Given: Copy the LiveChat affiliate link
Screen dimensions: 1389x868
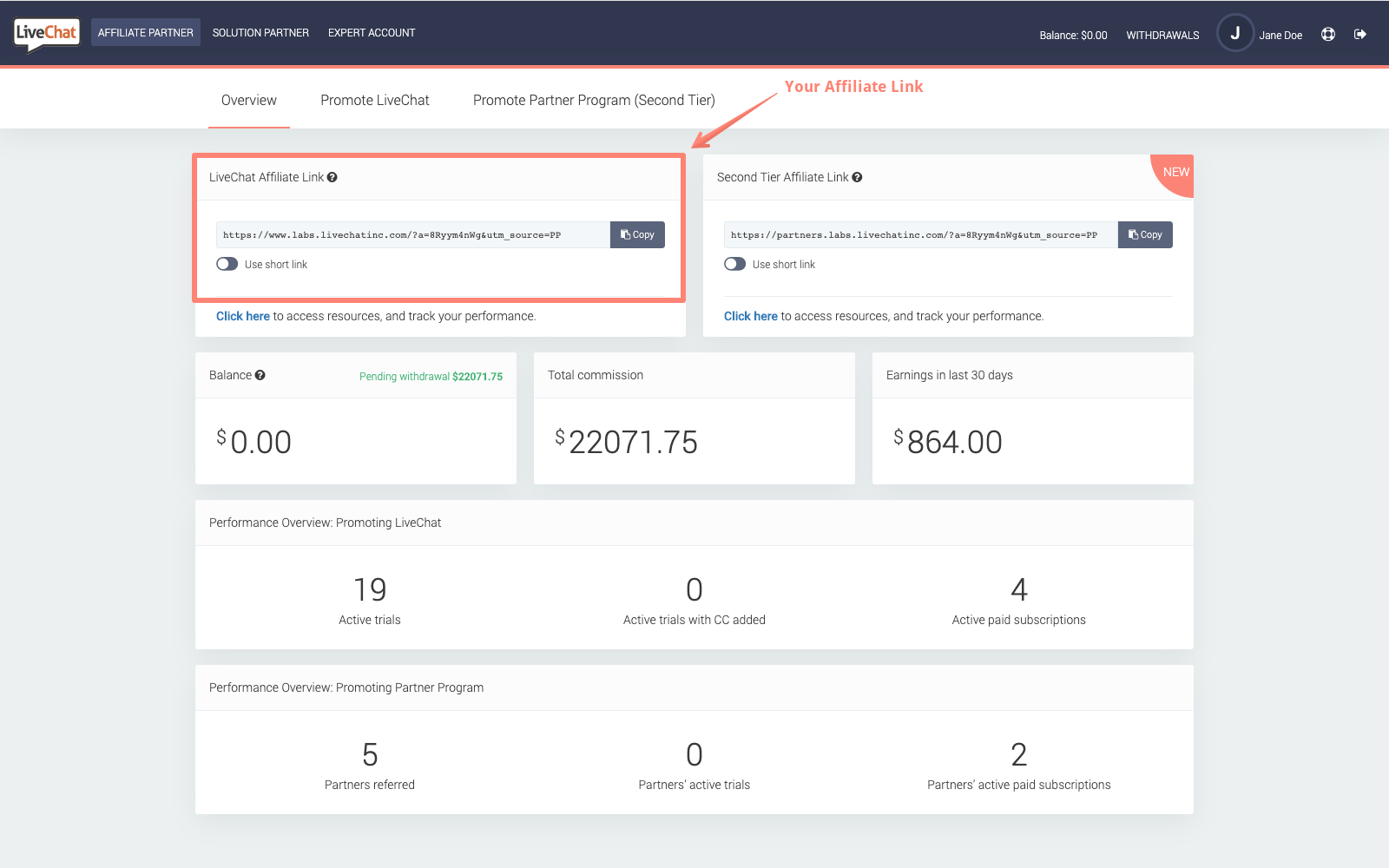Looking at the screenshot, I should [637, 234].
